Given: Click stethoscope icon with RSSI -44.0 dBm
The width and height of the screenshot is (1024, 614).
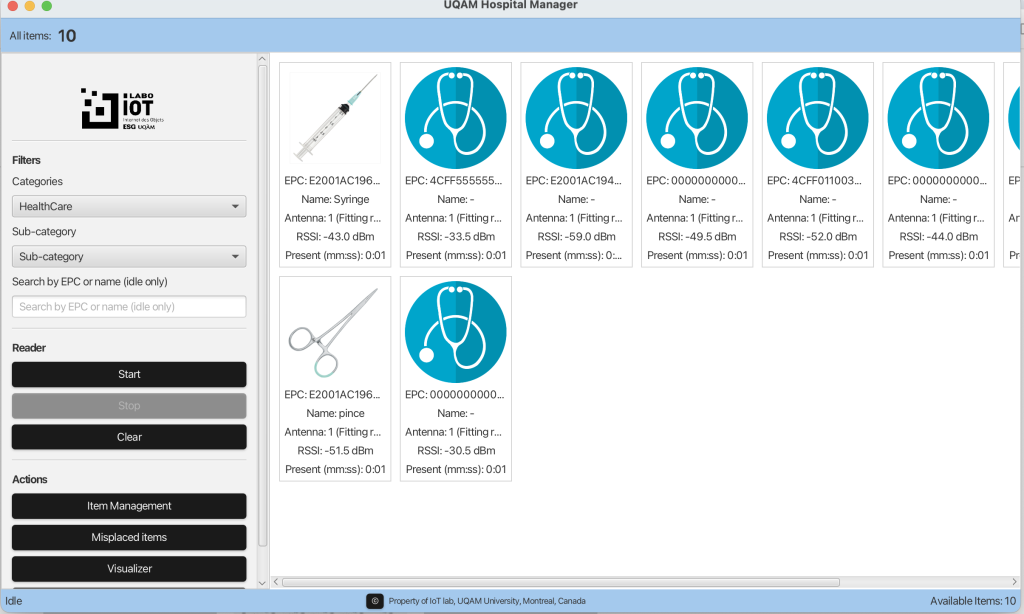Looking at the screenshot, I should [x=938, y=118].
